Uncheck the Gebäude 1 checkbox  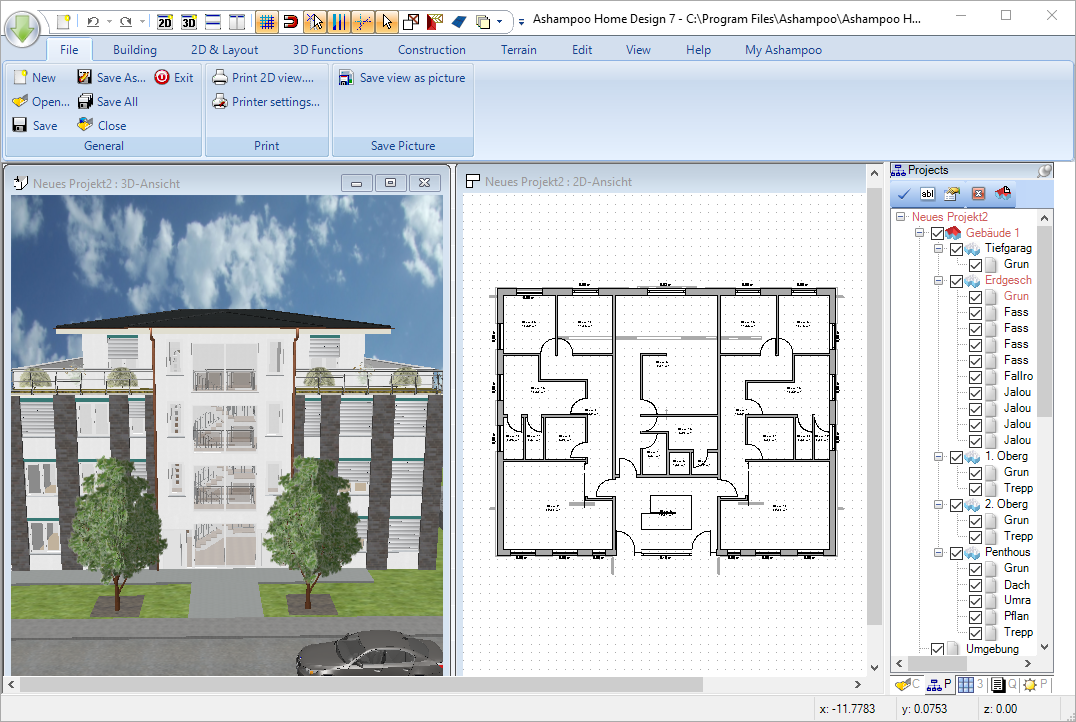coord(937,232)
